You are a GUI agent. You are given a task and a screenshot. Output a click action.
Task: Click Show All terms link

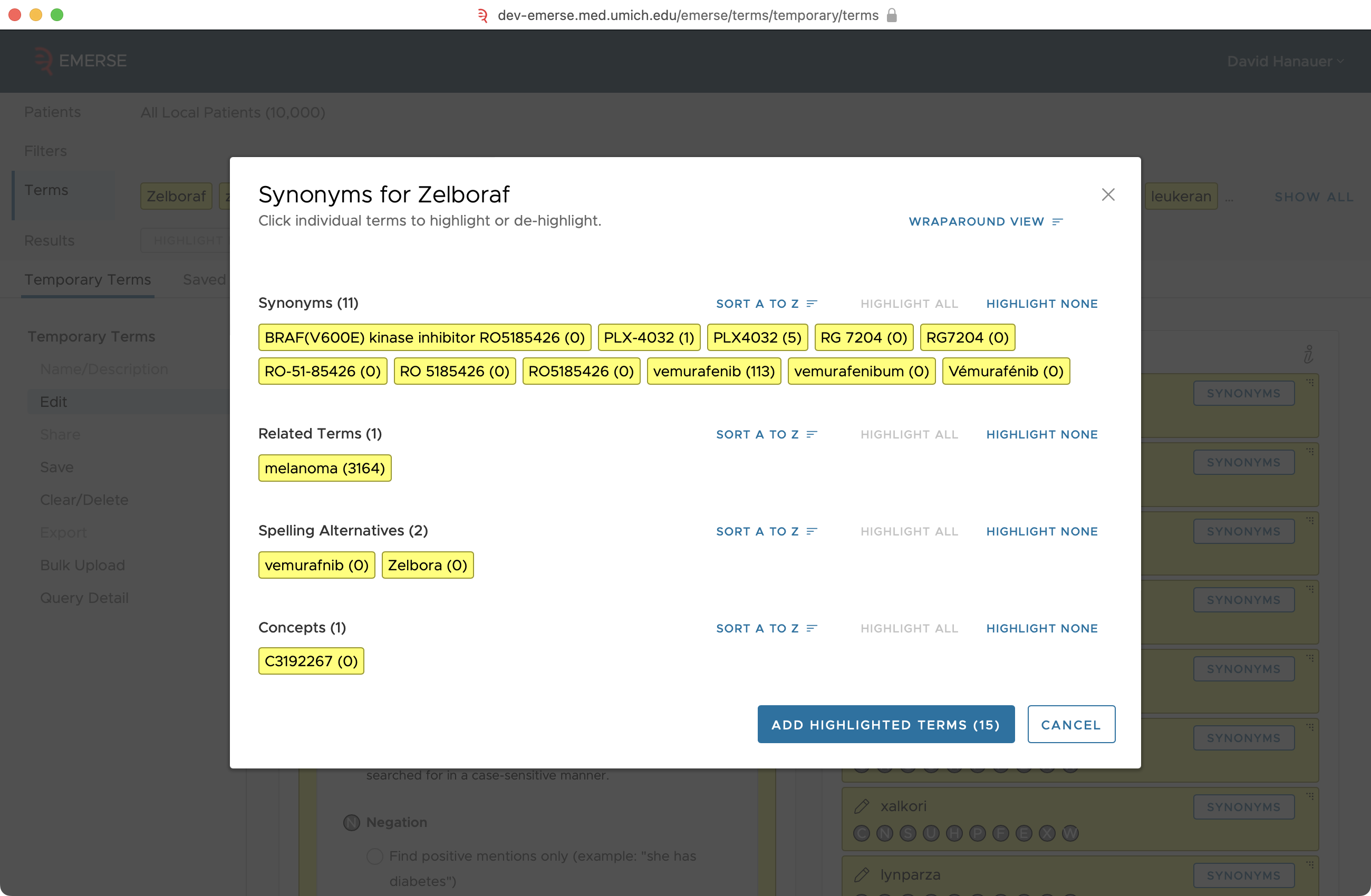tap(1314, 197)
